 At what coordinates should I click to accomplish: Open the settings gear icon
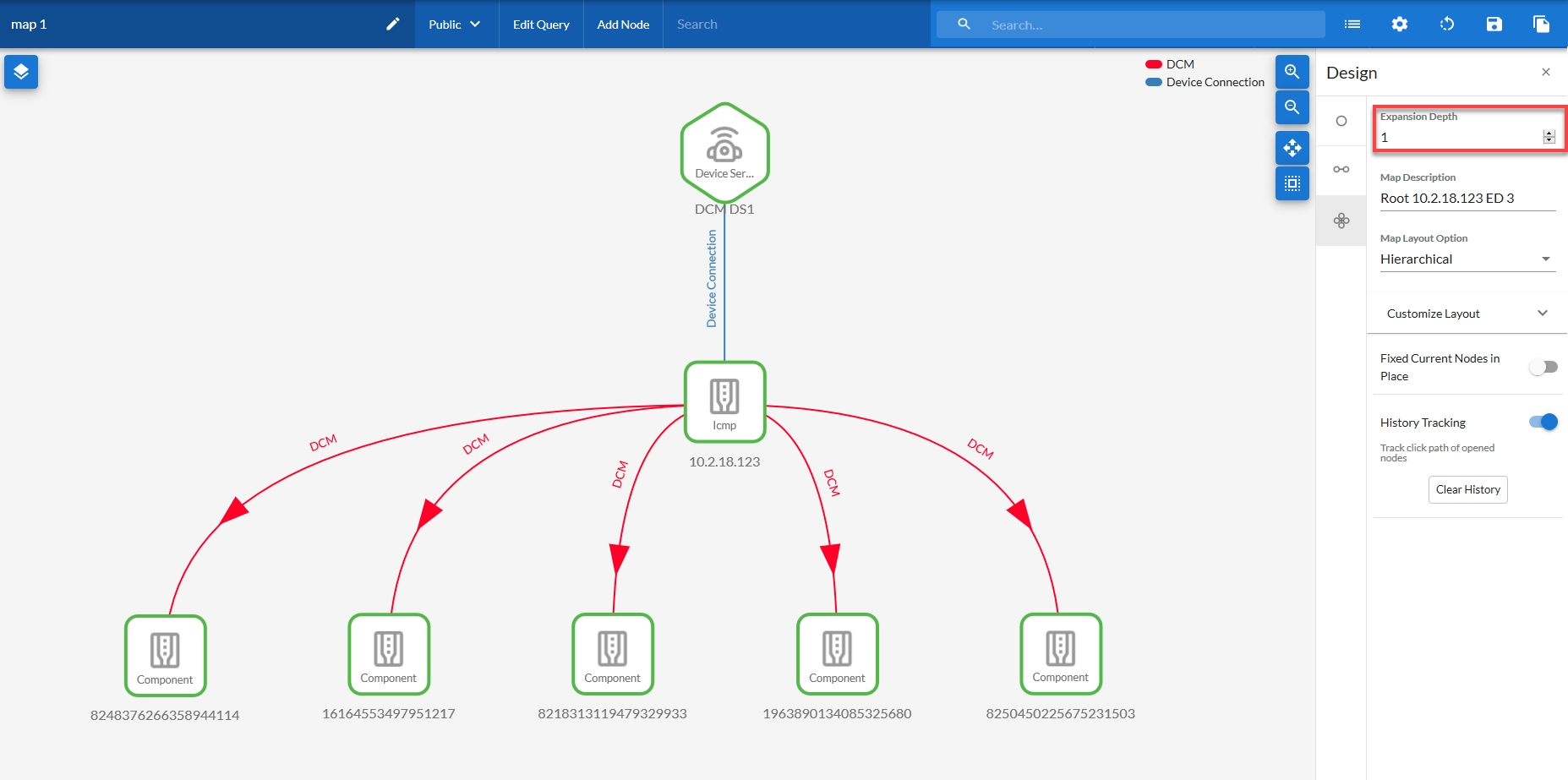[x=1400, y=25]
